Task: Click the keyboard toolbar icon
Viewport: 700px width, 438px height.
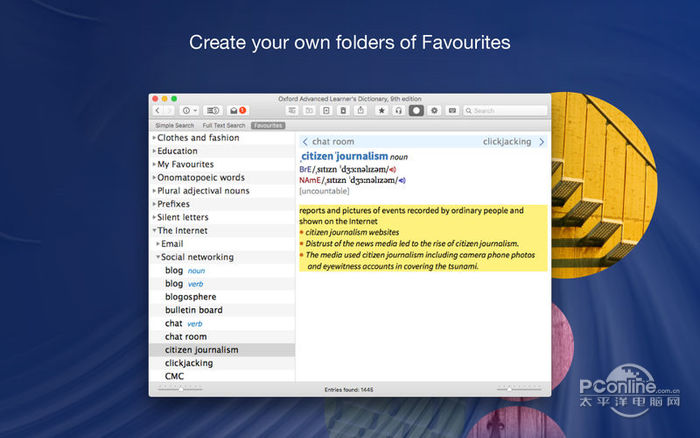Action: click(x=452, y=110)
